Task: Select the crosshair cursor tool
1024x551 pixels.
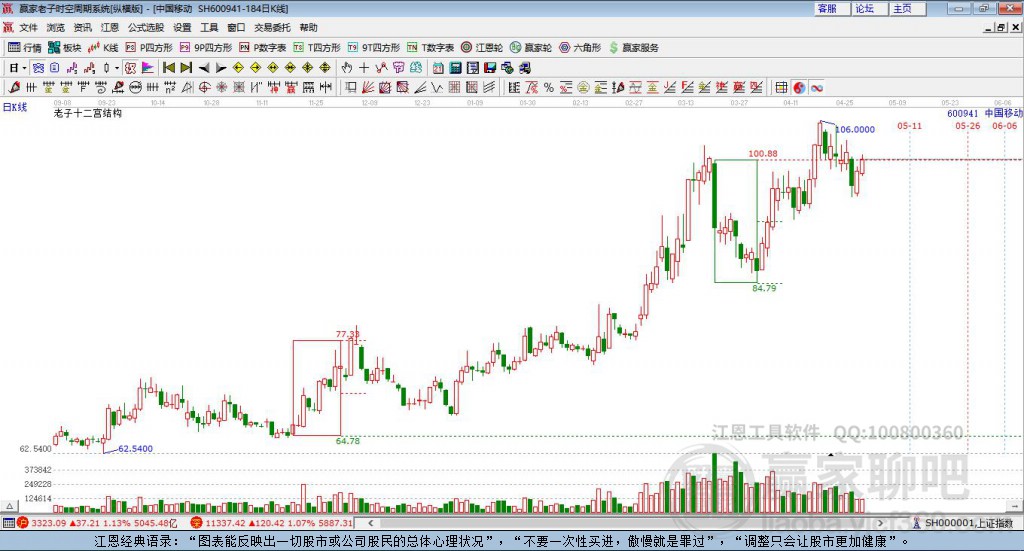Action: pyautogui.click(x=364, y=68)
